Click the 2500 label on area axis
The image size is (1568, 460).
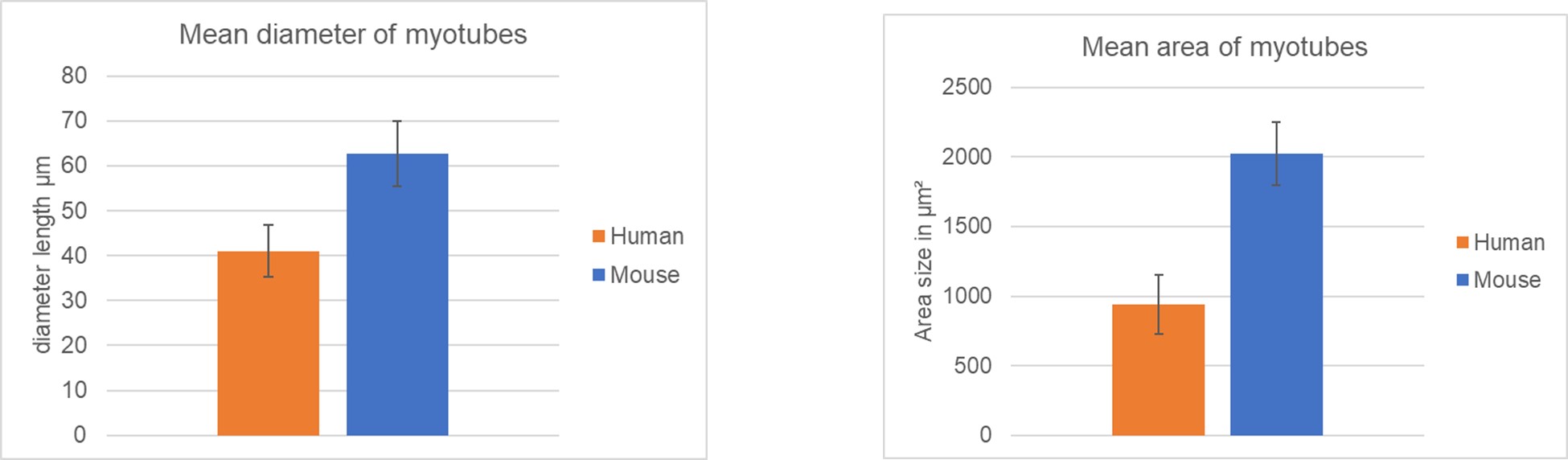[967, 87]
